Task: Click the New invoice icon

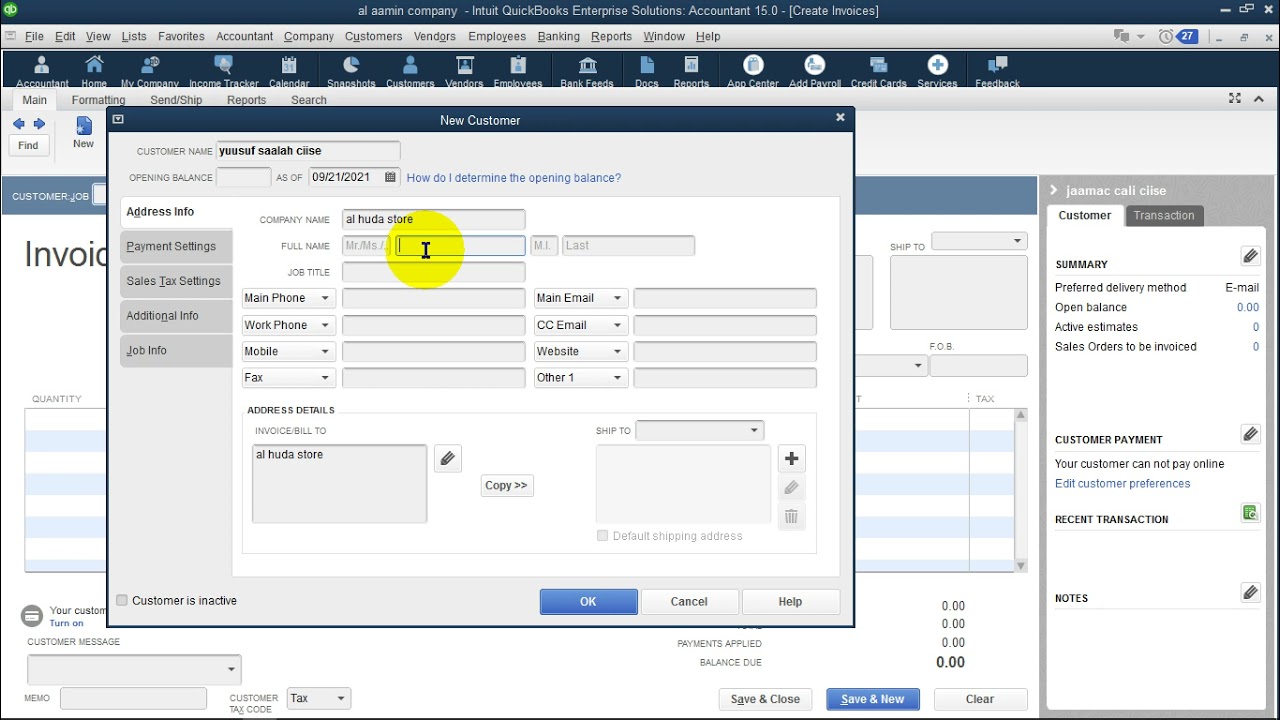Action: pos(83,132)
